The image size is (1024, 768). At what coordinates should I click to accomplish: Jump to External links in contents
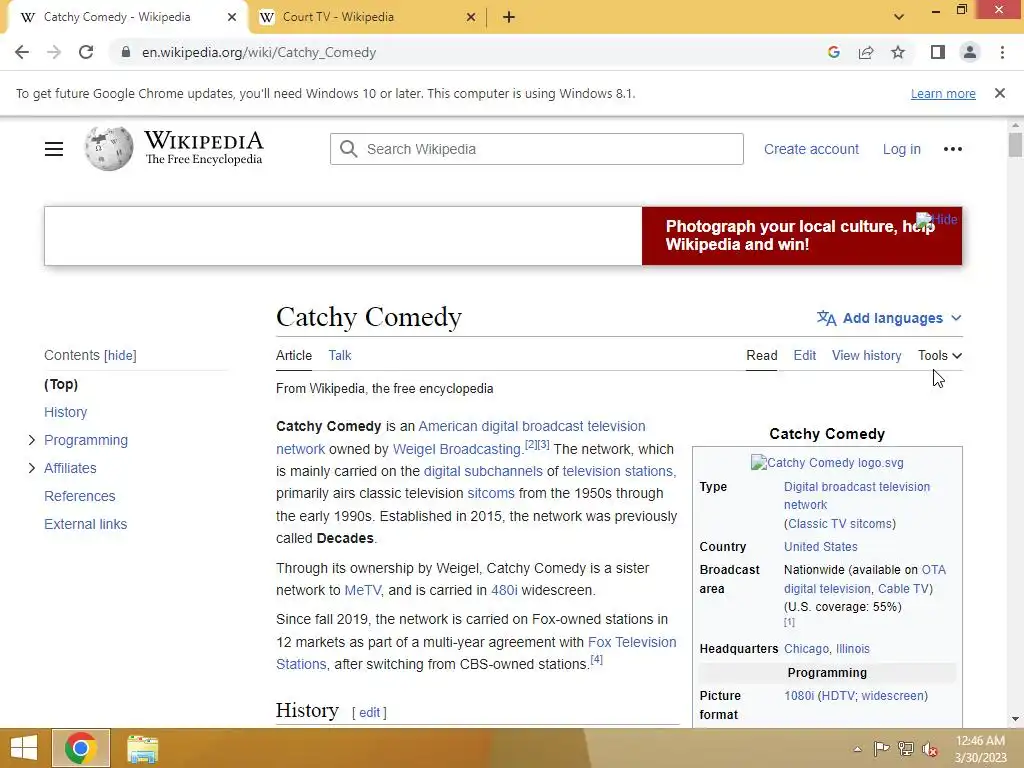pos(86,524)
